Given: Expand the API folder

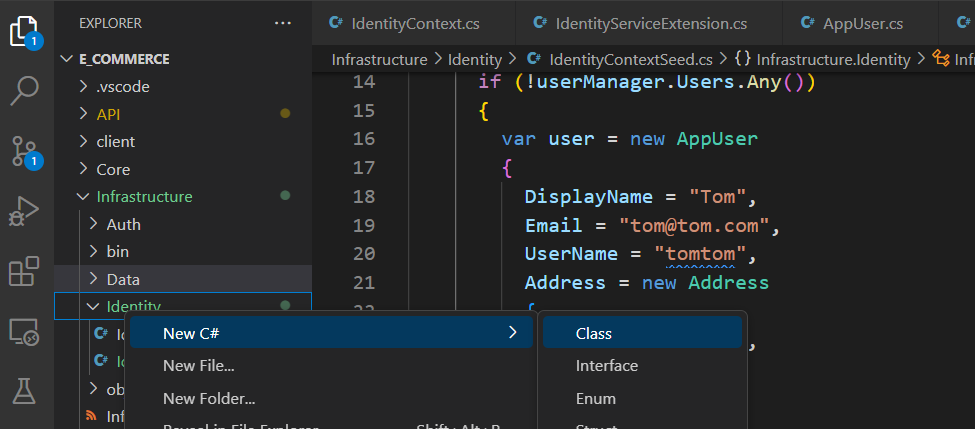Looking at the screenshot, I should click(x=83, y=114).
